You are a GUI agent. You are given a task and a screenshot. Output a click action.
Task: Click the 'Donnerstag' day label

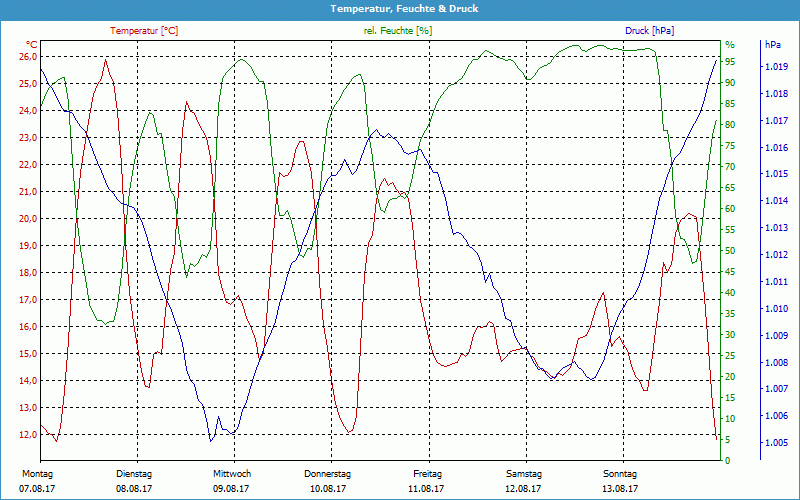(328, 474)
